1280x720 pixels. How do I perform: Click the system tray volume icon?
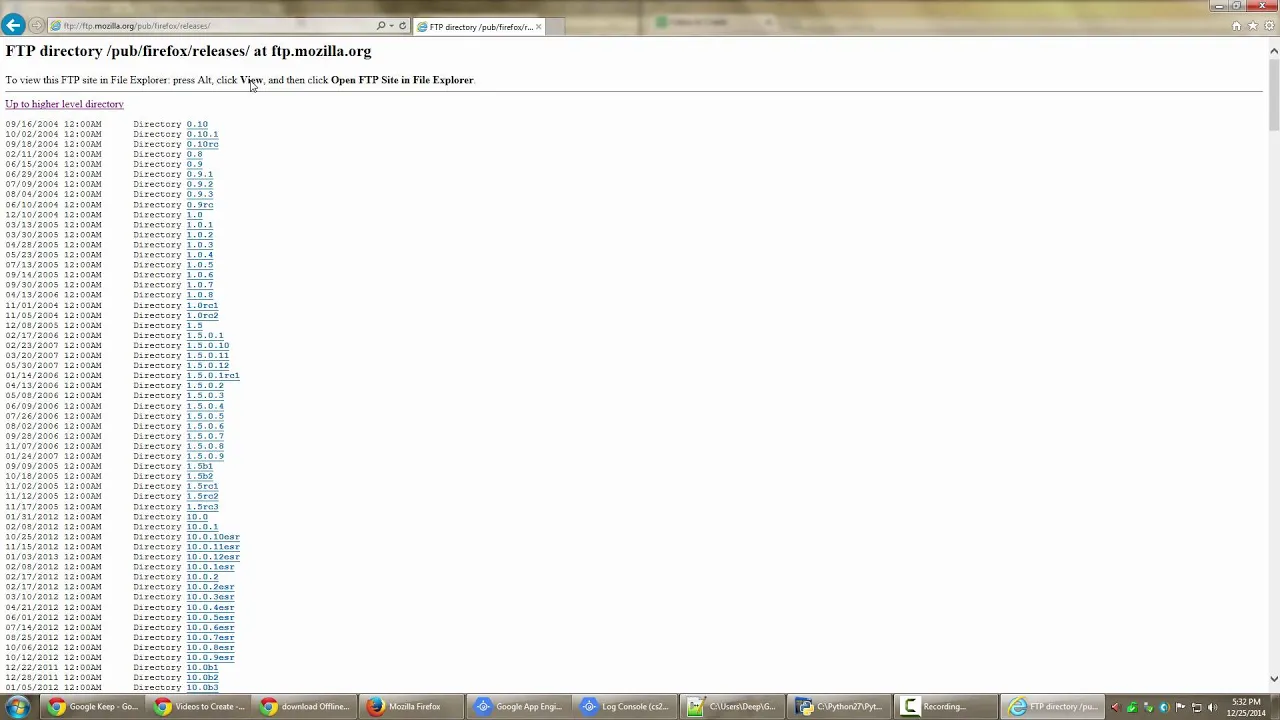tap(1213, 708)
